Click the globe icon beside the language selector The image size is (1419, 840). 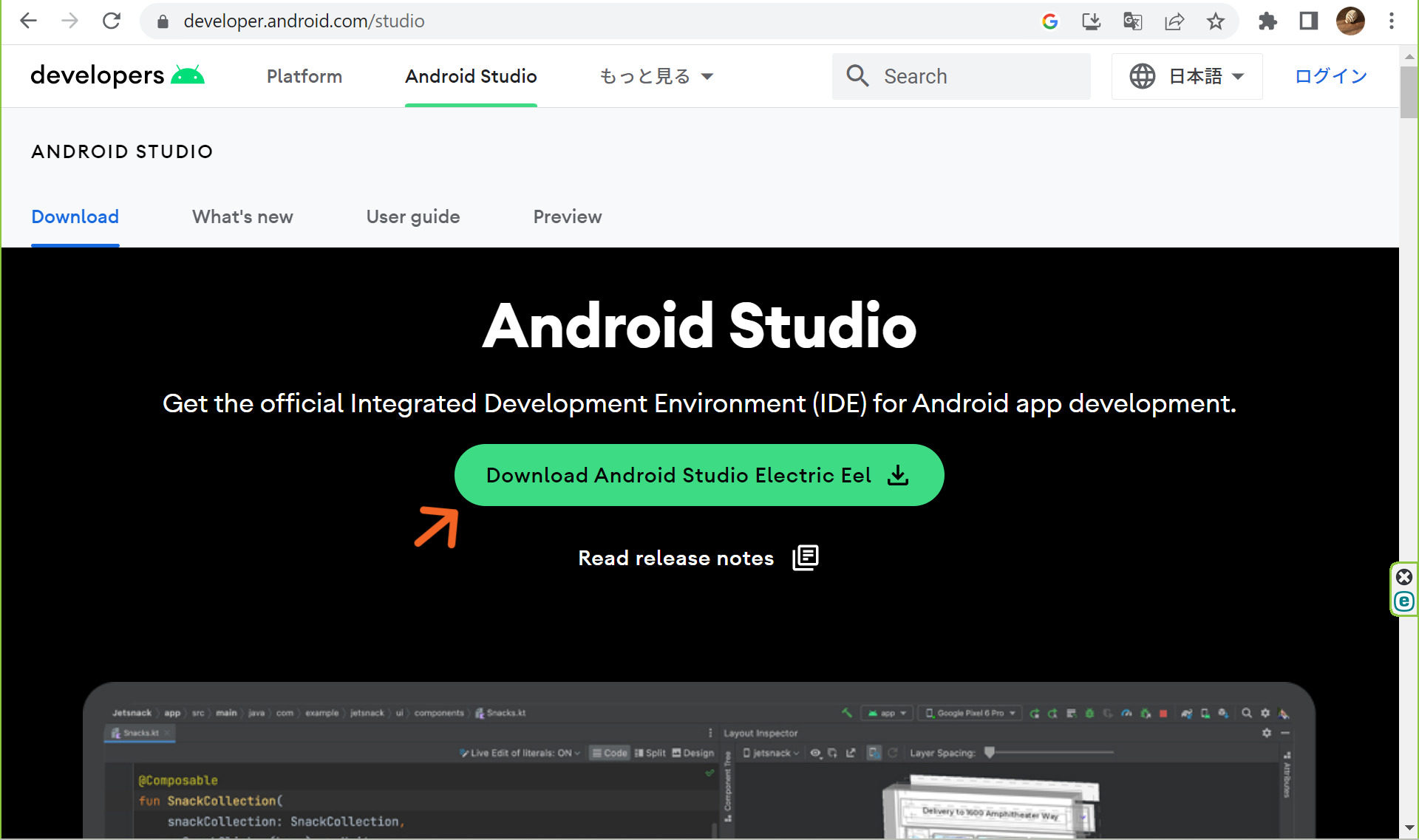click(x=1142, y=75)
